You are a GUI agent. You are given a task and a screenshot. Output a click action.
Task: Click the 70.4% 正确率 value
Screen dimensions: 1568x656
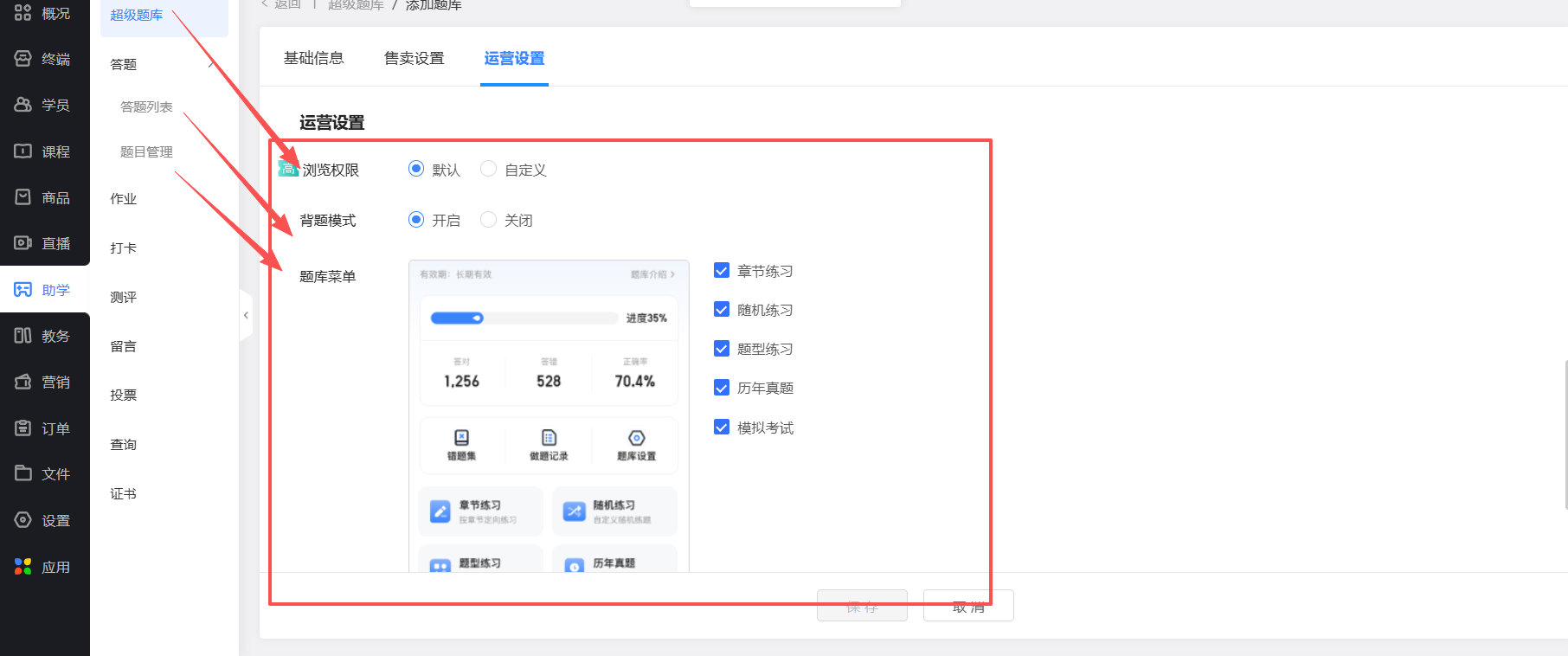(635, 381)
